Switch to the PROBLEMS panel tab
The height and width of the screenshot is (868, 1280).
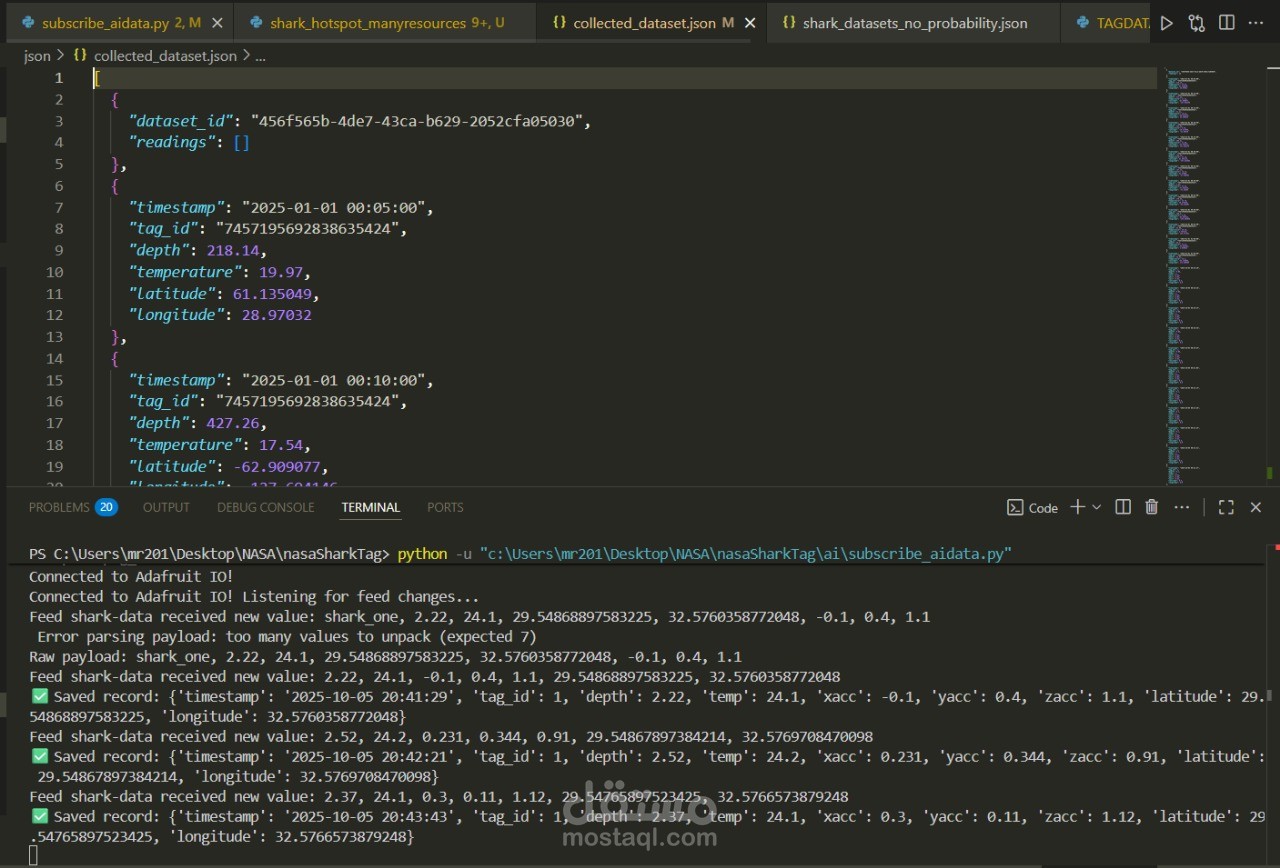[x=59, y=507]
